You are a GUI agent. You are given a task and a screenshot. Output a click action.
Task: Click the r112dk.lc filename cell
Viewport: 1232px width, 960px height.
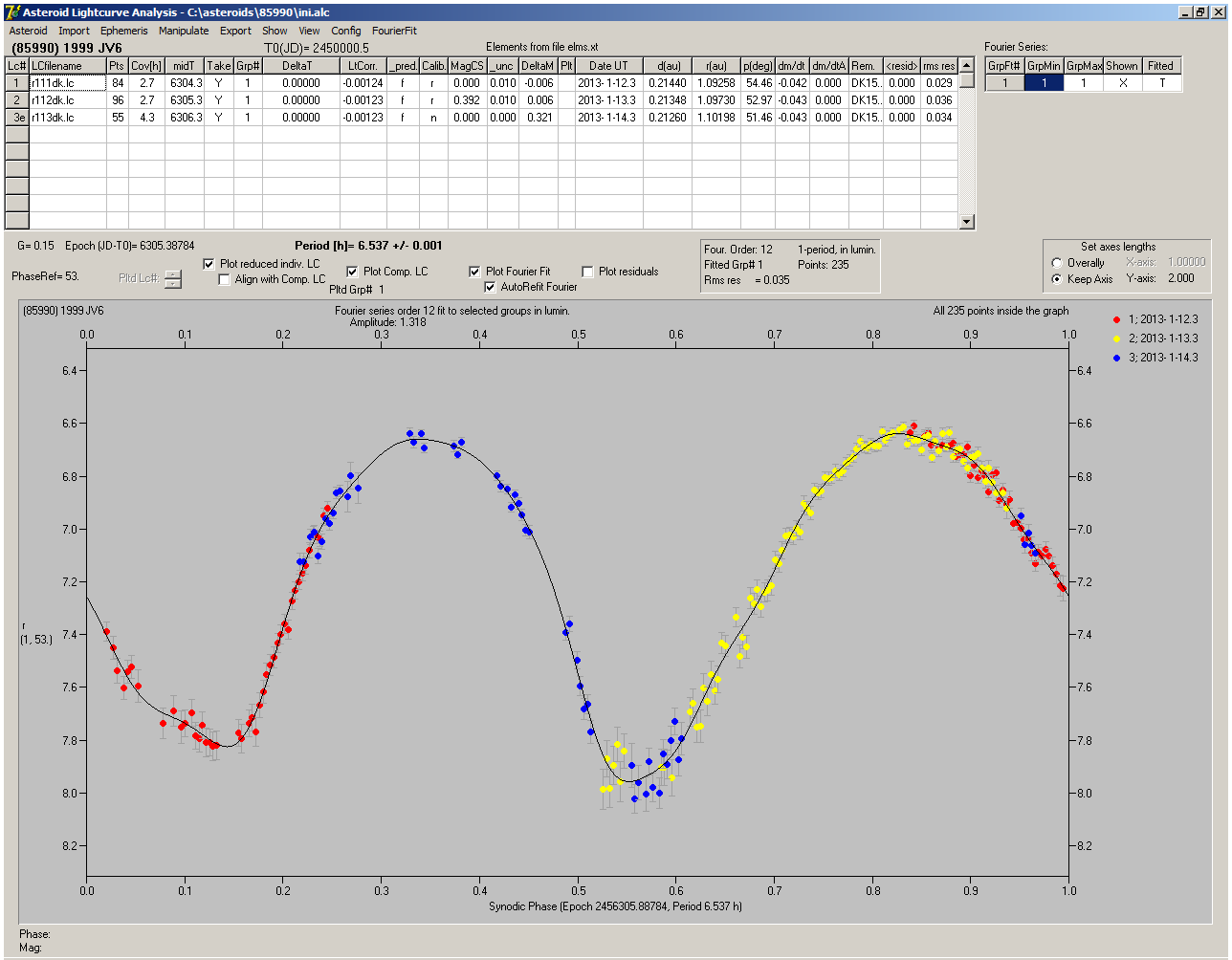(68, 100)
